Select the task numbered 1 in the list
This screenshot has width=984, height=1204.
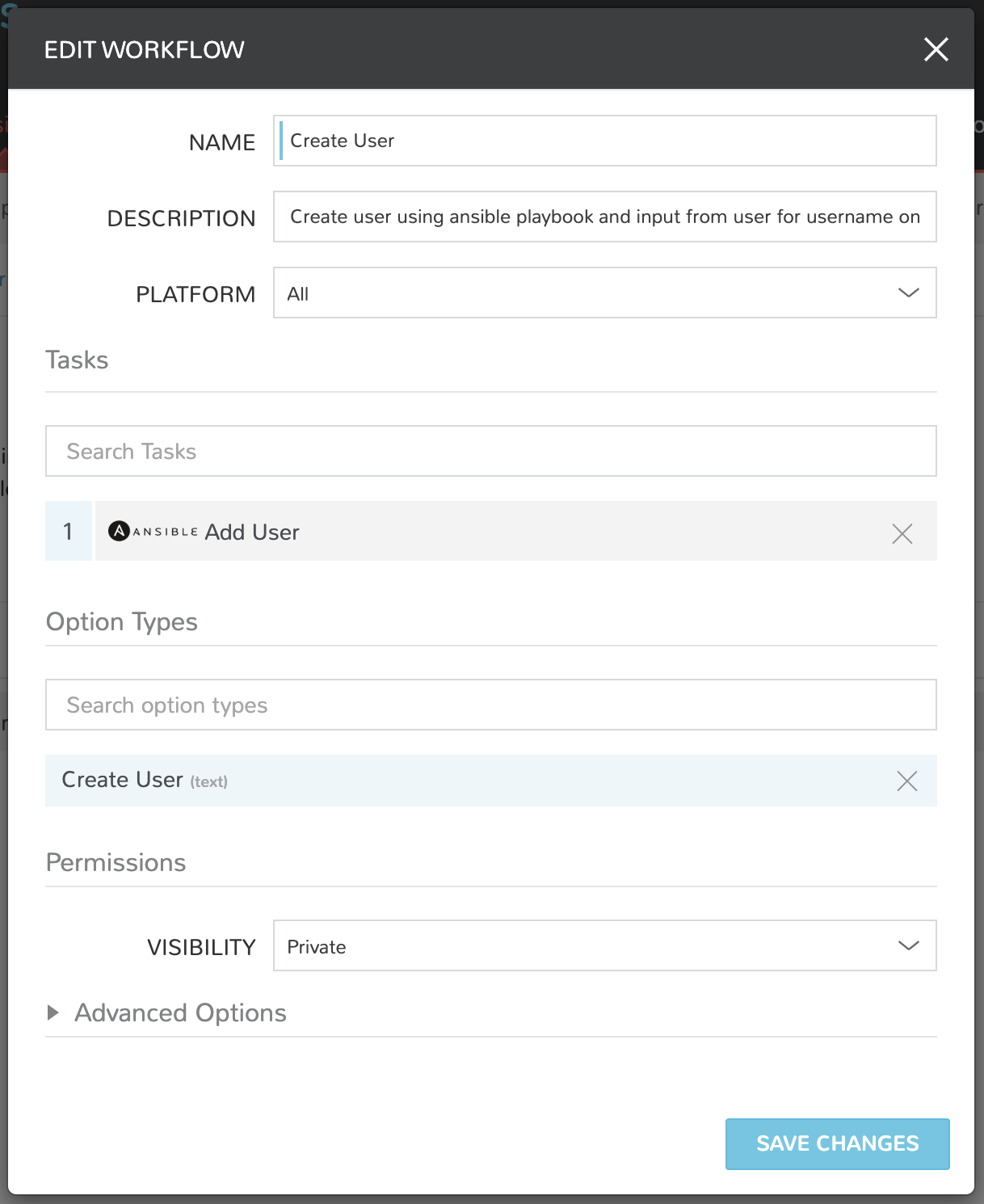[x=68, y=531]
